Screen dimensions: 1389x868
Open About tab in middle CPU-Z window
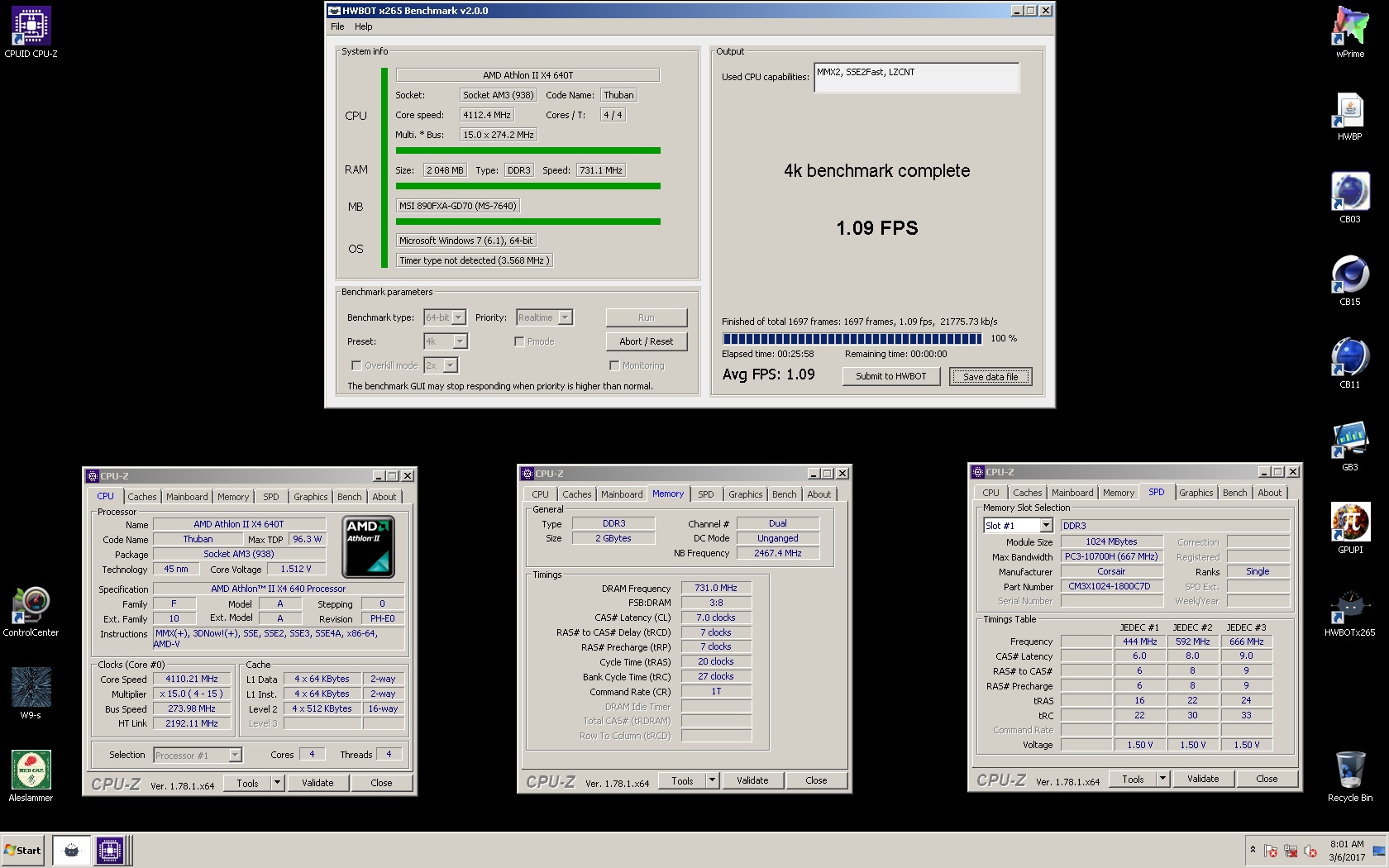coord(819,494)
